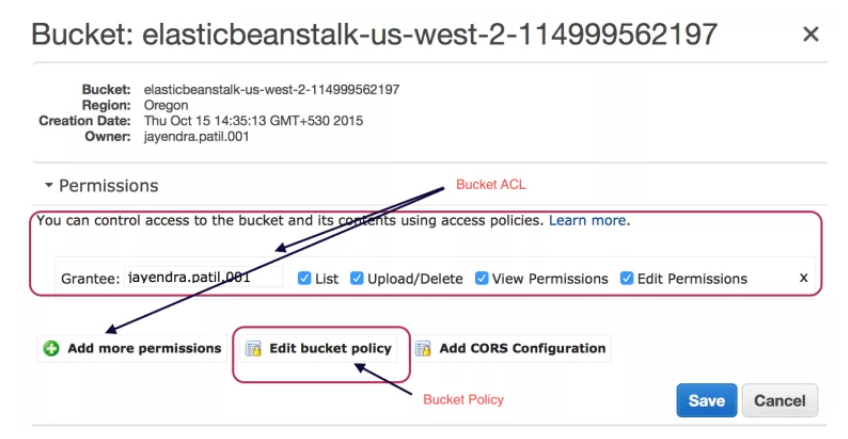
Task: Click the 'Add more permissions' button label
Action: (144, 349)
